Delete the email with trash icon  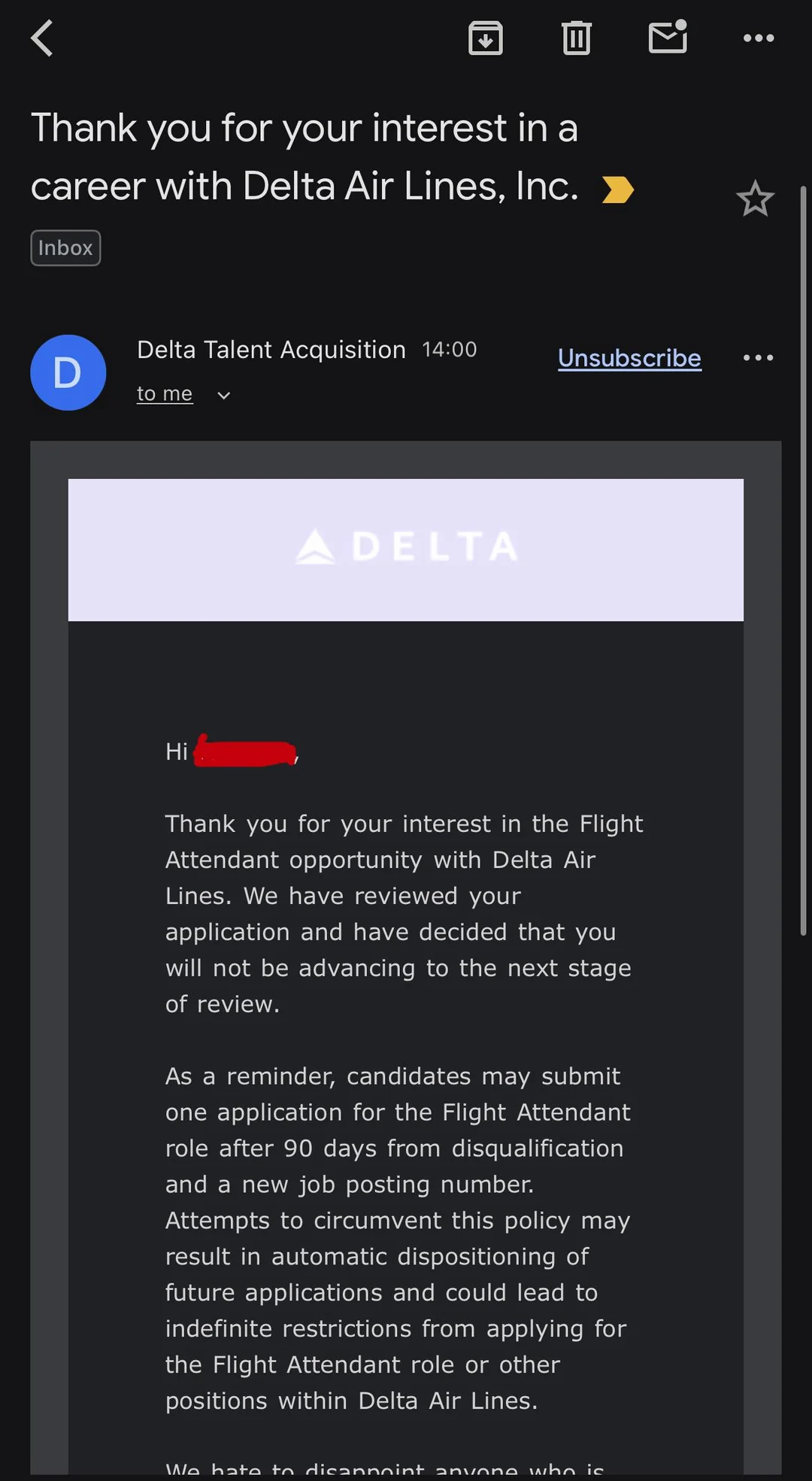[x=577, y=38]
